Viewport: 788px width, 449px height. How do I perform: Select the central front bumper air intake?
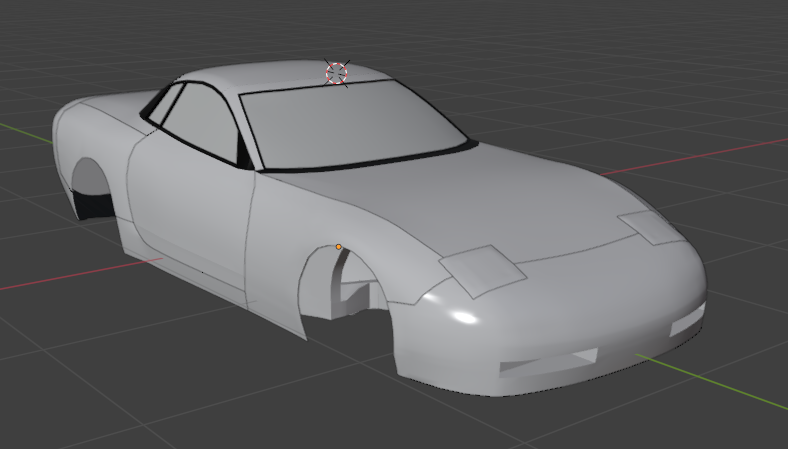pos(548,362)
